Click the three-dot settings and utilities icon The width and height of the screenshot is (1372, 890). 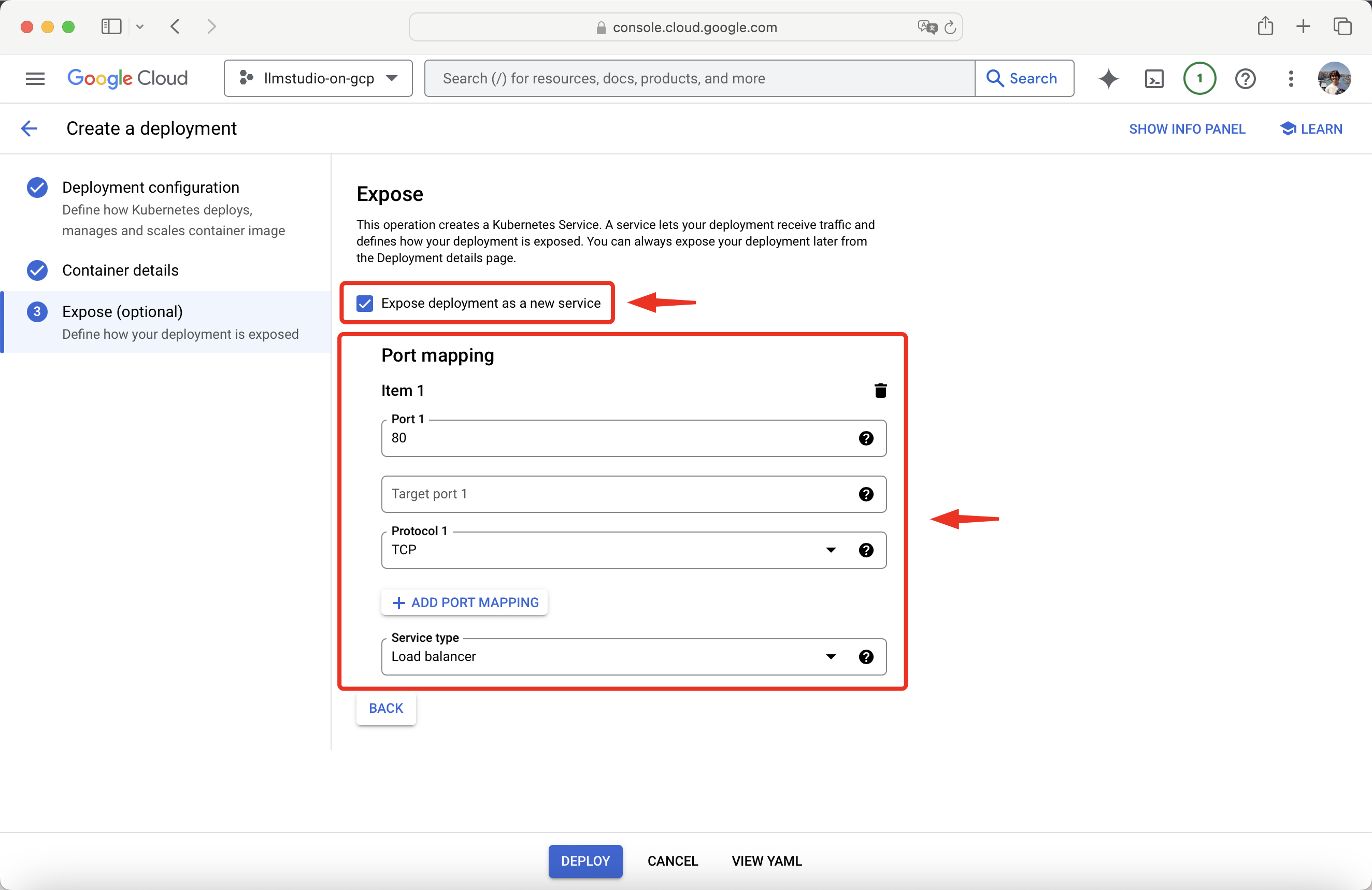point(1291,78)
